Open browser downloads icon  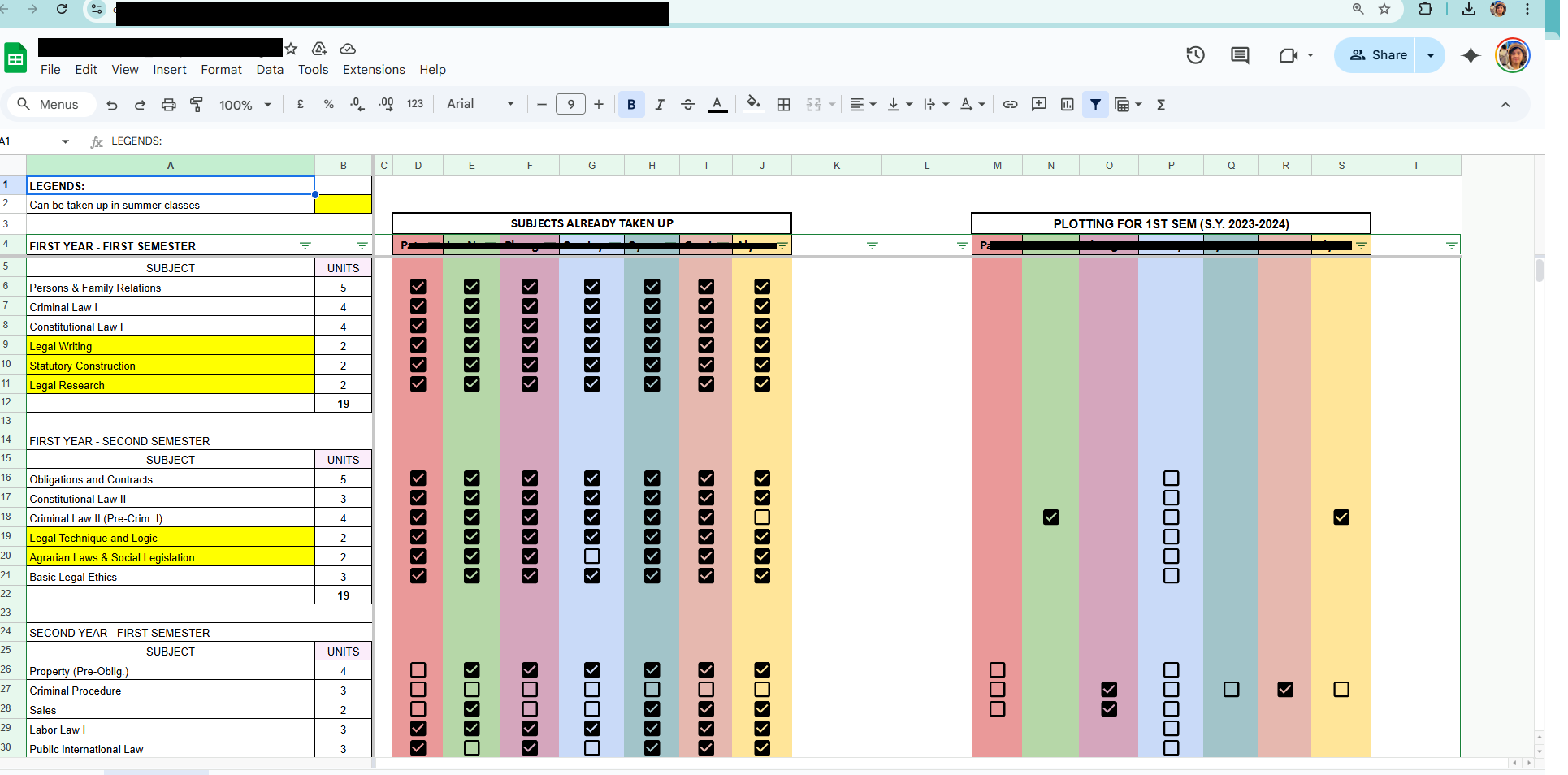pyautogui.click(x=1469, y=9)
